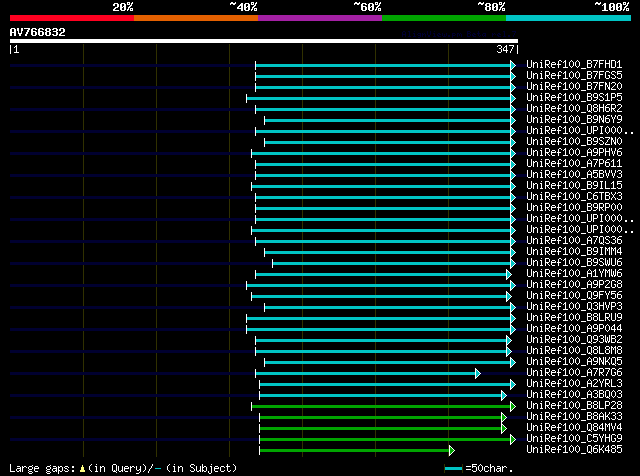Click the query start position label 1
Viewport: 640px width, 476px height.
pyautogui.click(x=16, y=49)
